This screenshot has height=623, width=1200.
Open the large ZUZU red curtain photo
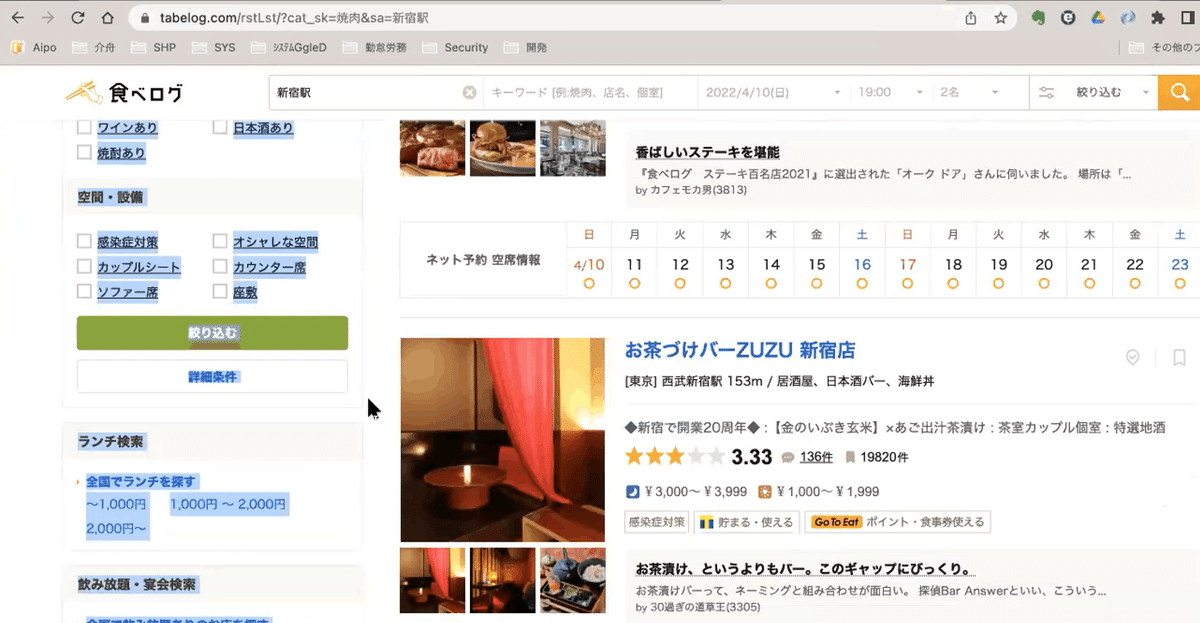[502, 440]
